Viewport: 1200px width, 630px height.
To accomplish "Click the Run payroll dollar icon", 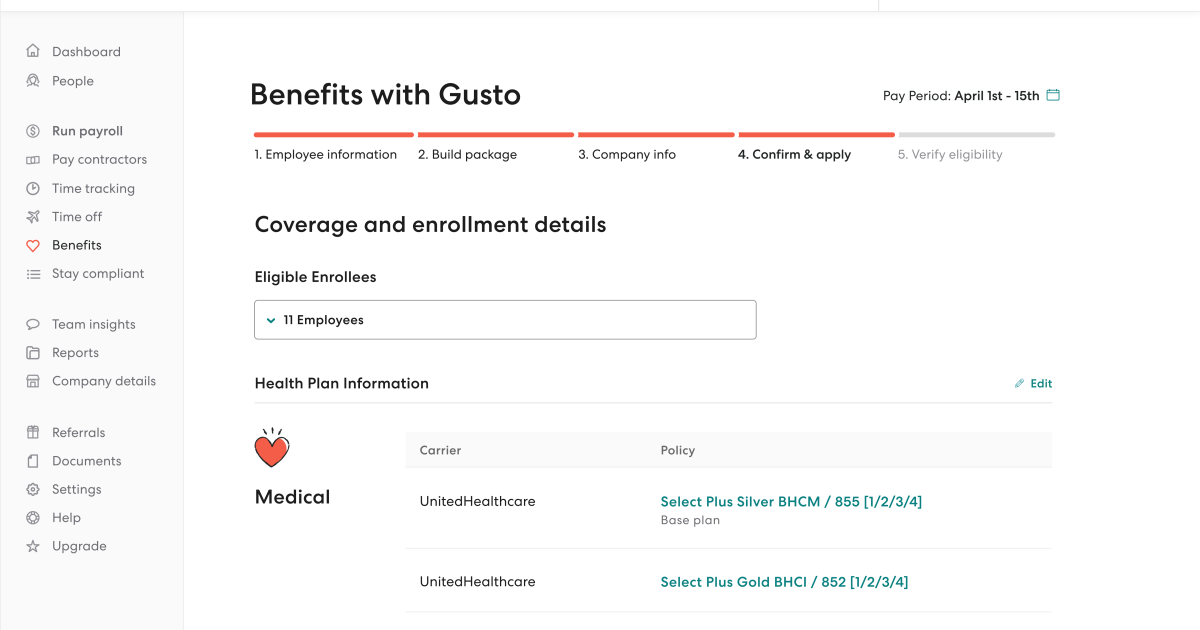I will (33, 131).
